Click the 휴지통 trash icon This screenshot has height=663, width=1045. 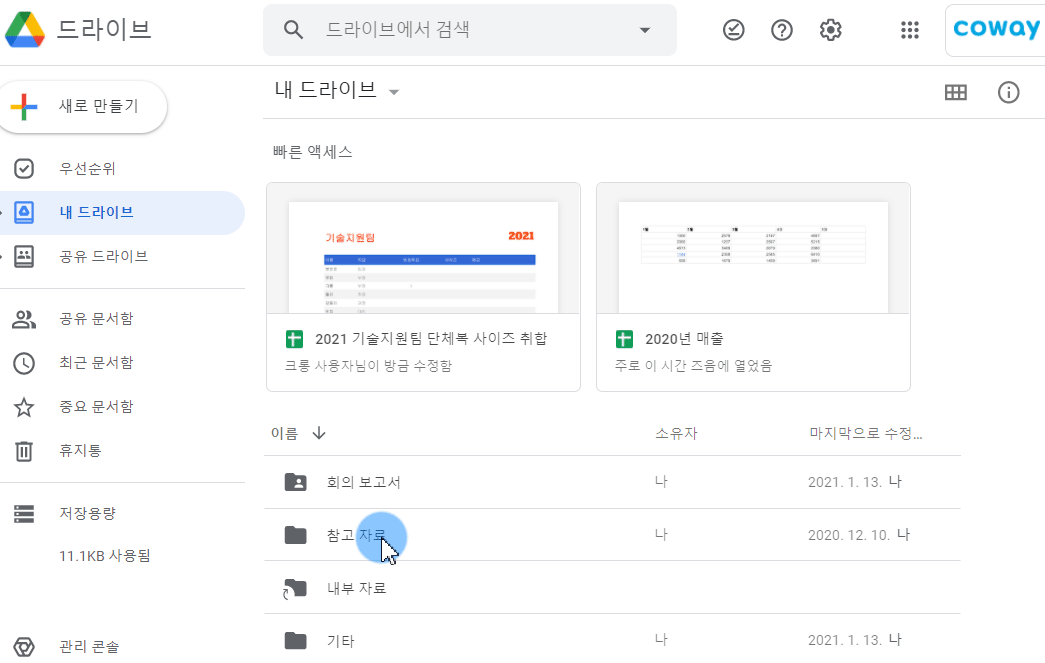tap(24, 451)
